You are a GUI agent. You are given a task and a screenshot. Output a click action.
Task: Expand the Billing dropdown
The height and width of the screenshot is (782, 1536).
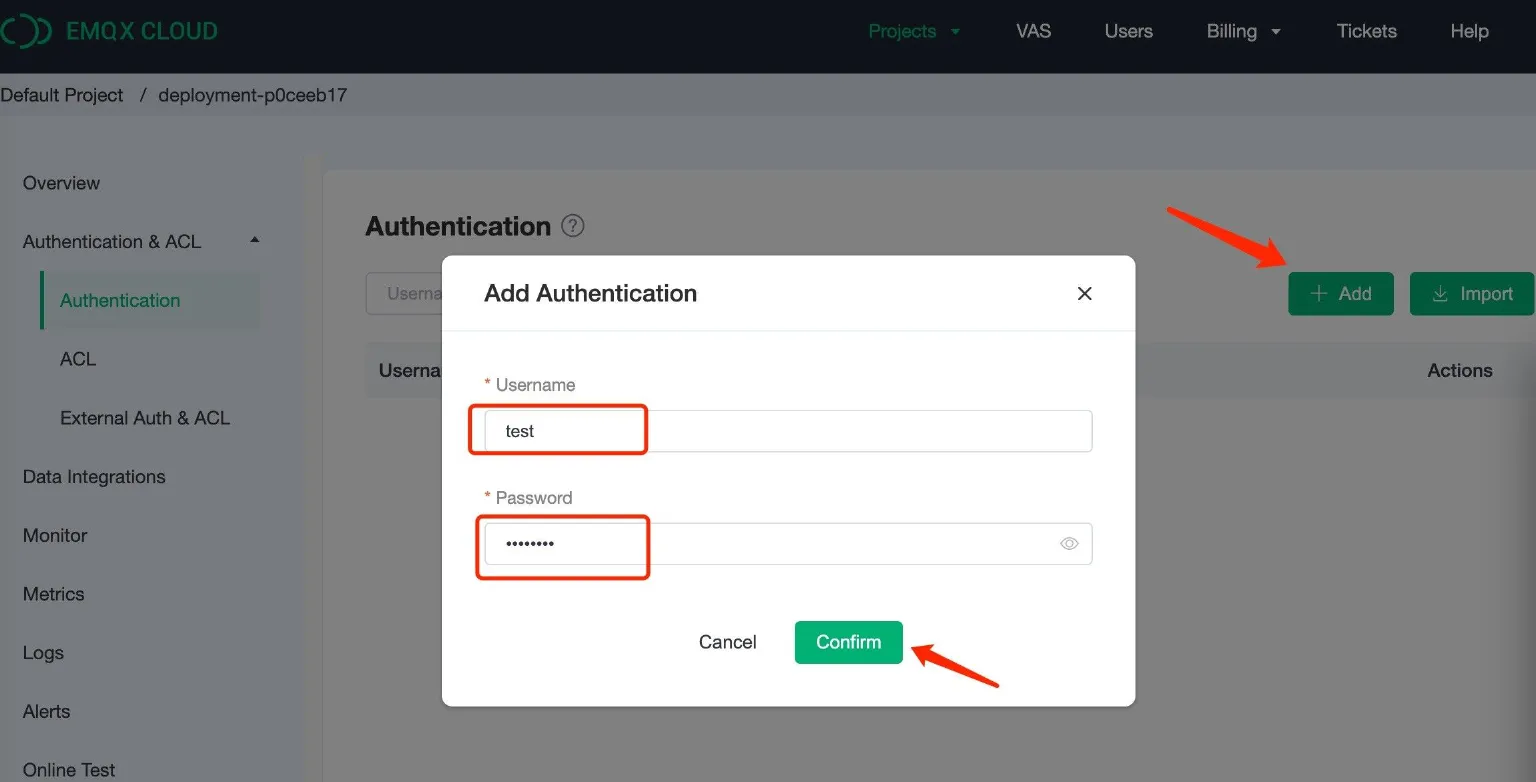click(x=1243, y=31)
